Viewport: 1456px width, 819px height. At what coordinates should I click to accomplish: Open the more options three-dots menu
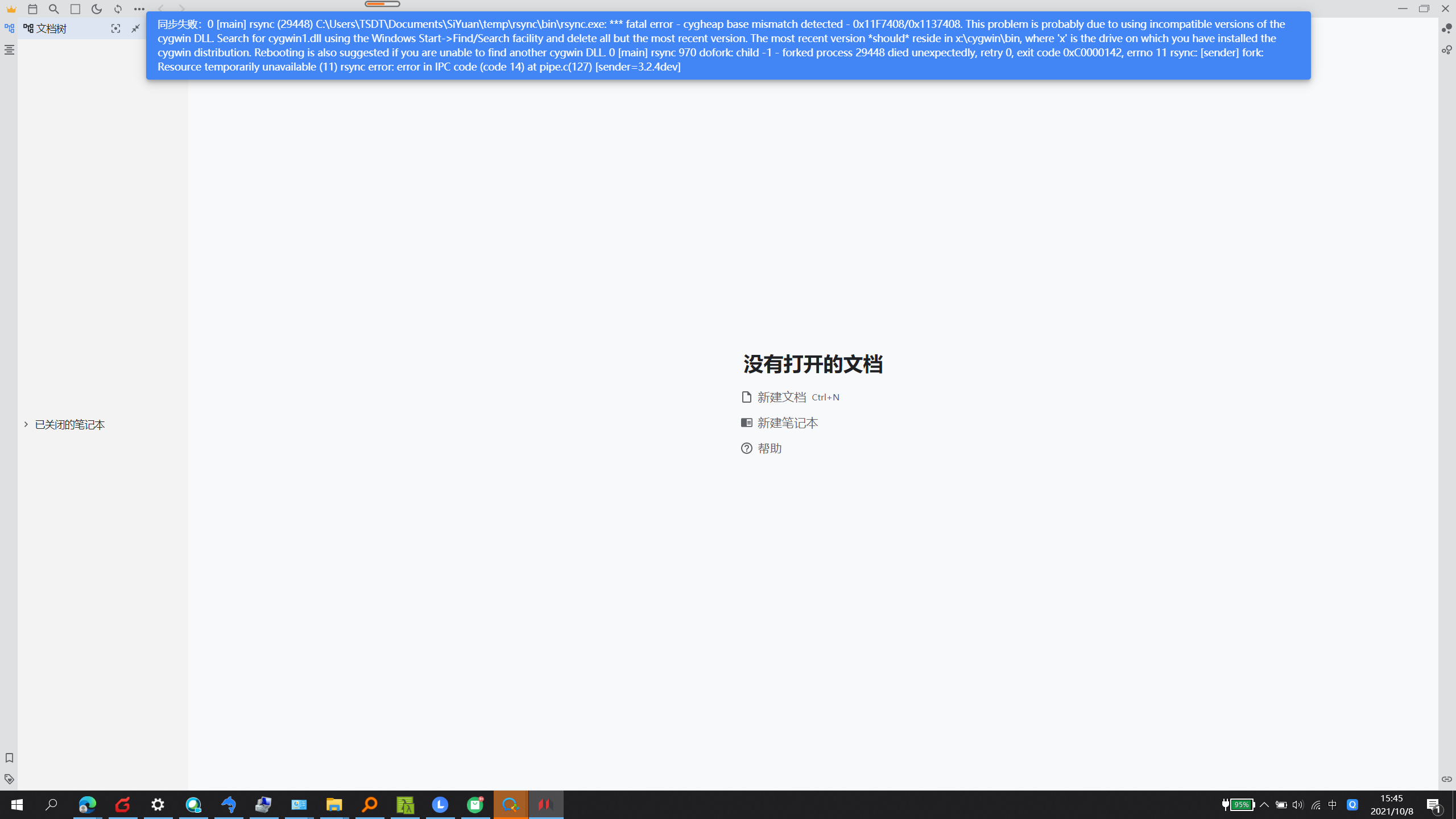pos(139,9)
